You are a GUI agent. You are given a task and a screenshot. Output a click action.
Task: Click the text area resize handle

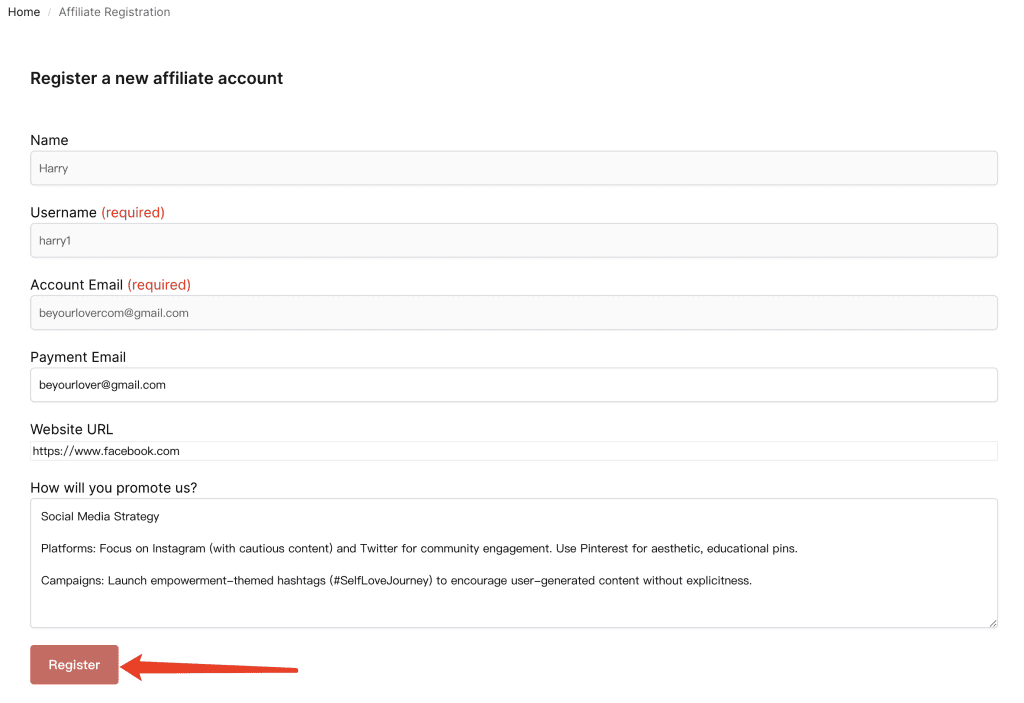pyautogui.click(x=992, y=623)
